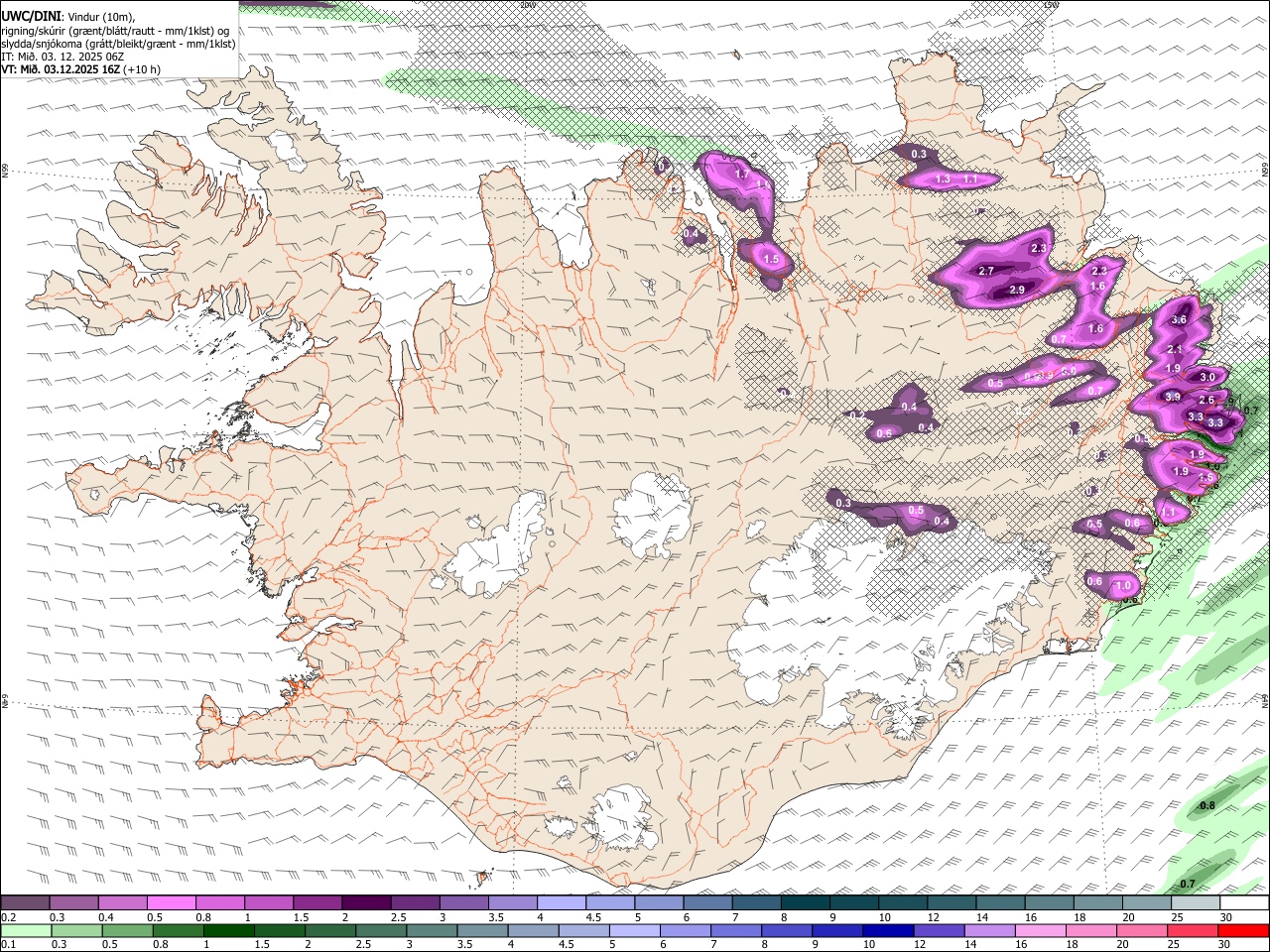Click the dark teal 8 swatch in the top legend row

[806, 903]
